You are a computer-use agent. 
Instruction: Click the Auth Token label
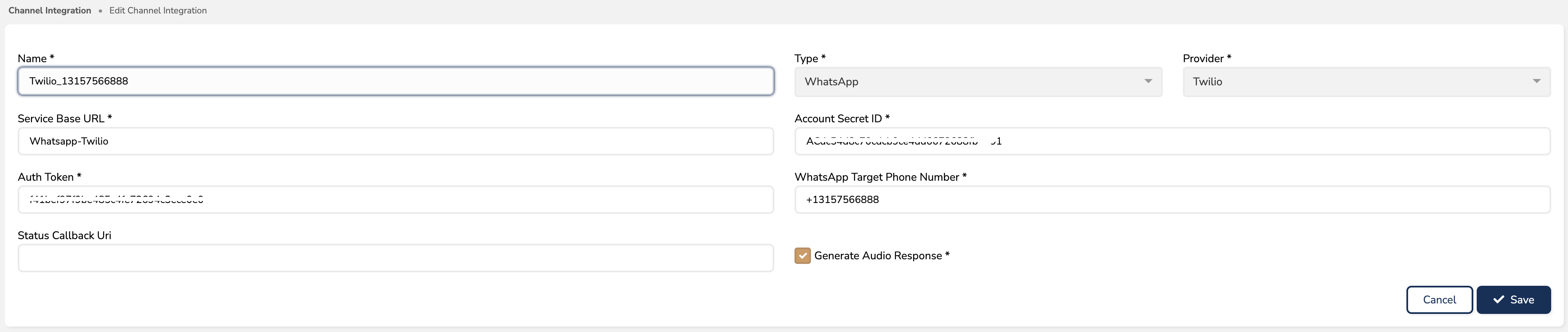tap(45, 177)
